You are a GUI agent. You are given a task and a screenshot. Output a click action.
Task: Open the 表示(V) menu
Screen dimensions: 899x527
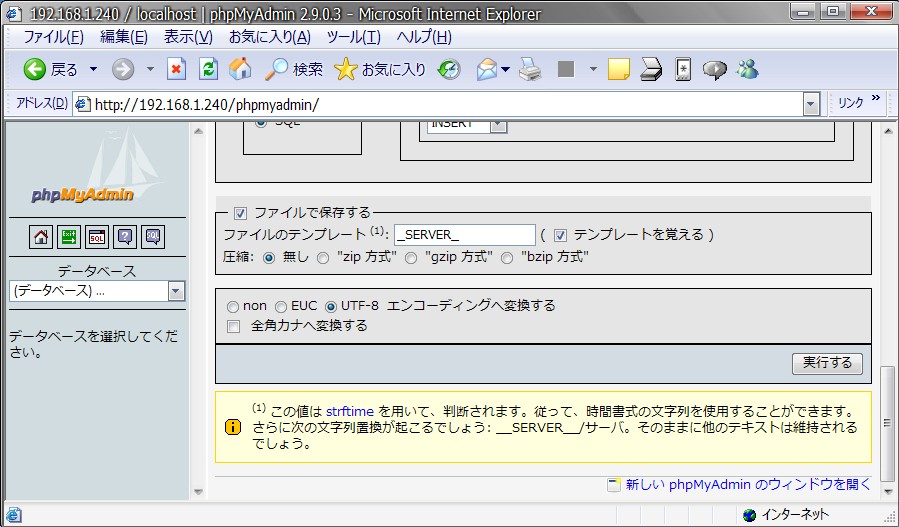click(x=188, y=37)
